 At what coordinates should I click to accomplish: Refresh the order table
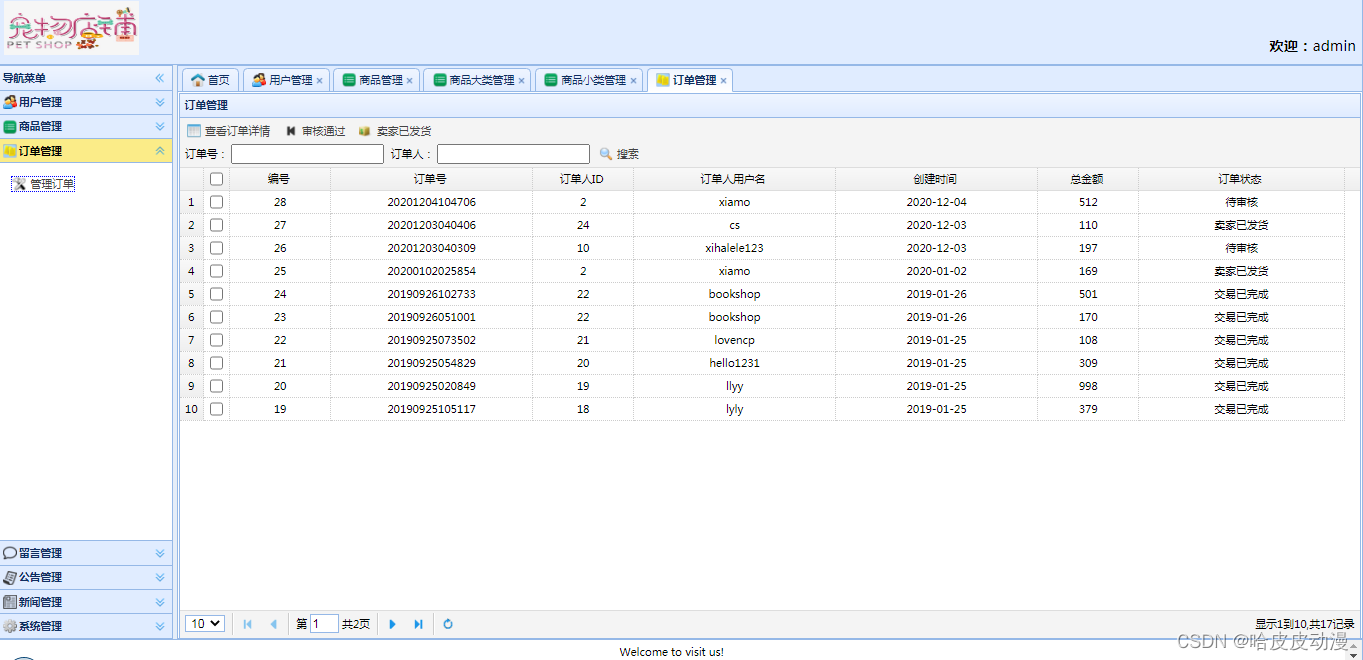click(448, 624)
